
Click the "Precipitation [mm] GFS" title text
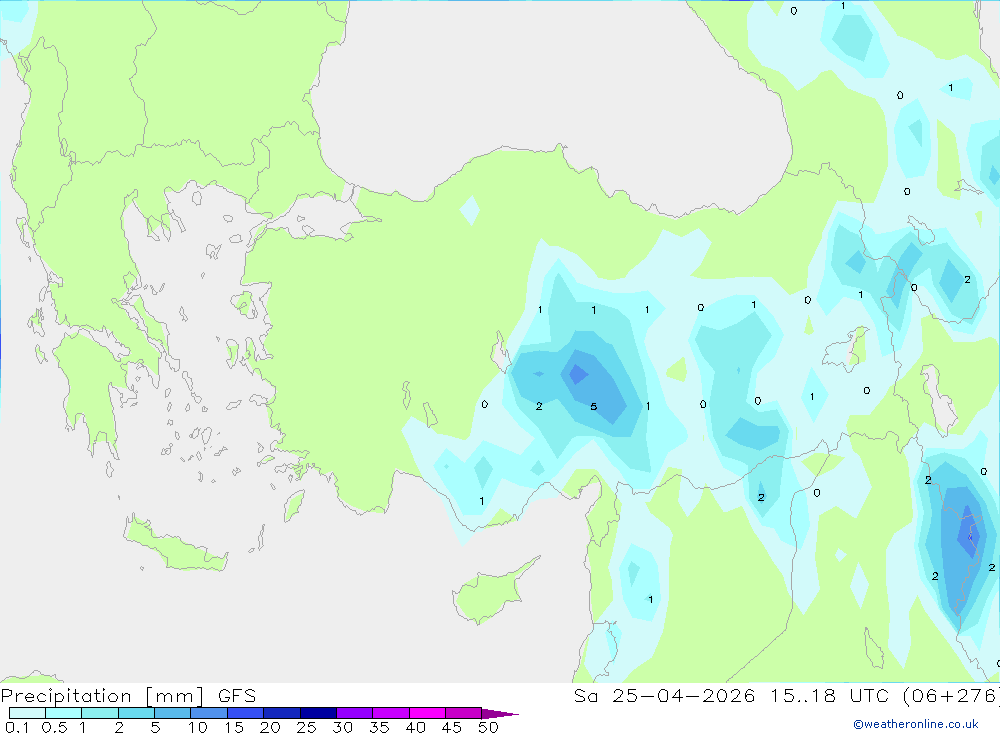128,696
